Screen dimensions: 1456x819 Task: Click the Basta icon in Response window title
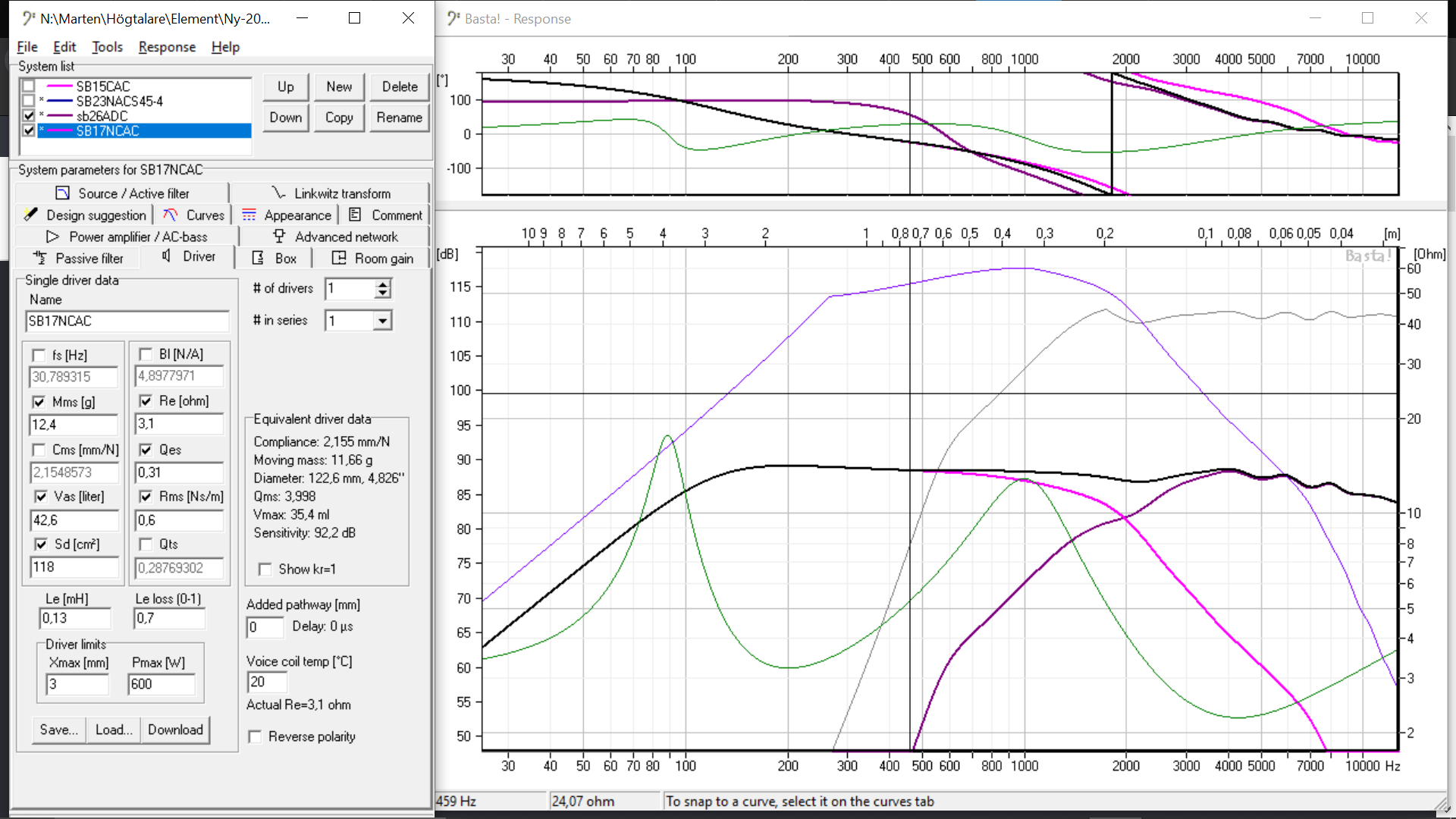tap(453, 18)
